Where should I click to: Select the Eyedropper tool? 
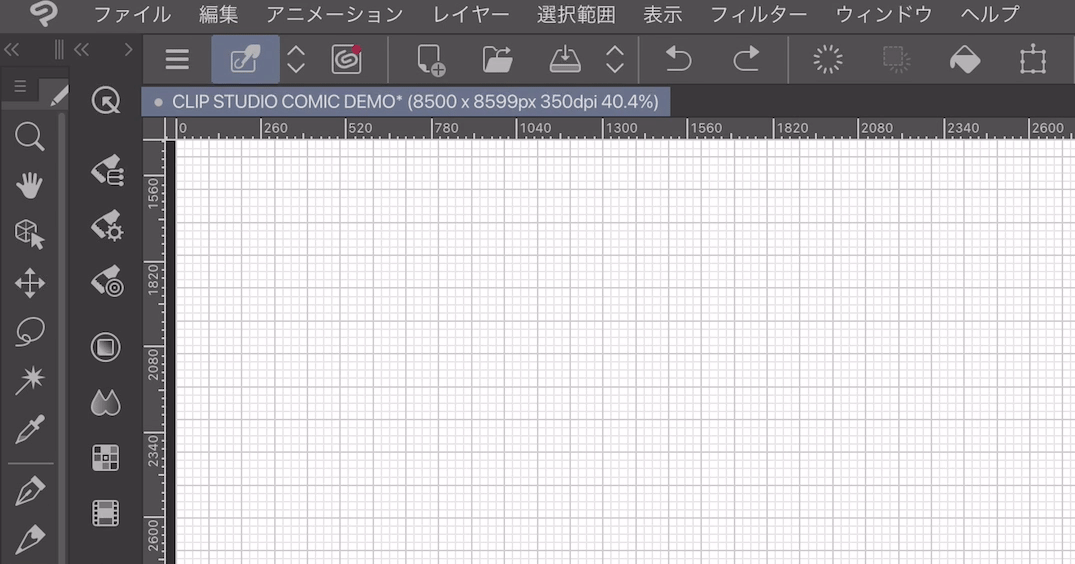tap(29, 430)
